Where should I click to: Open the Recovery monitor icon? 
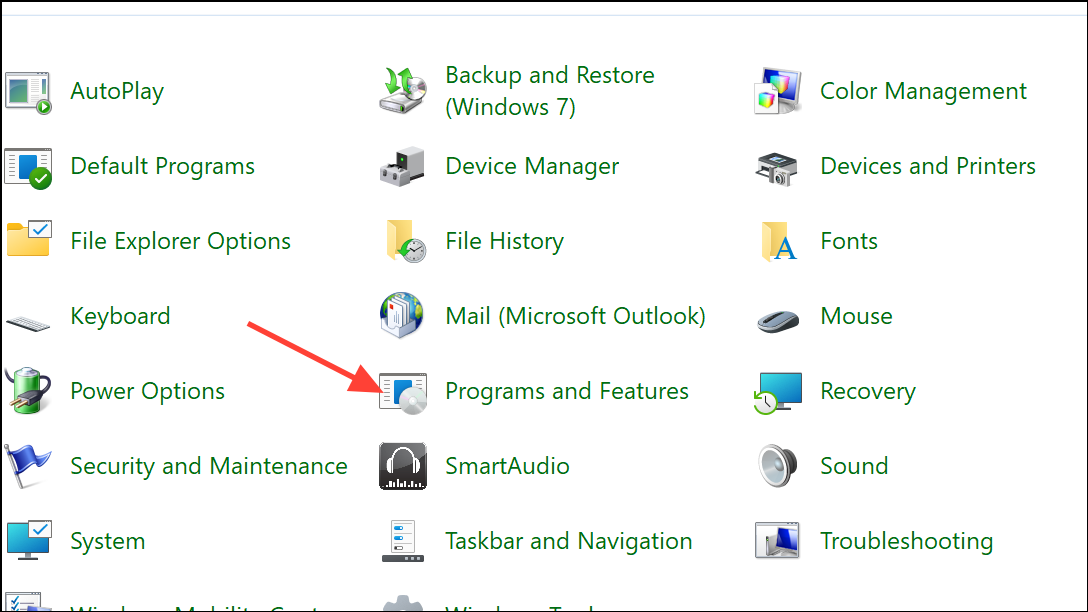click(x=778, y=393)
